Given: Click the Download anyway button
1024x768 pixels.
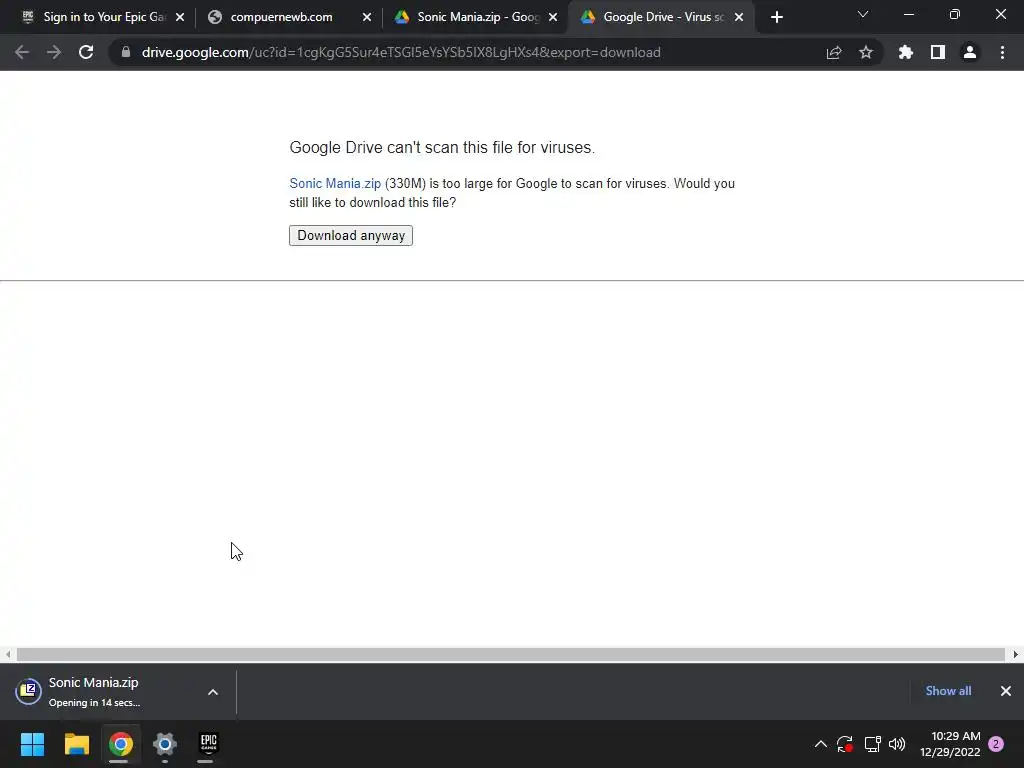Looking at the screenshot, I should coord(351,235).
